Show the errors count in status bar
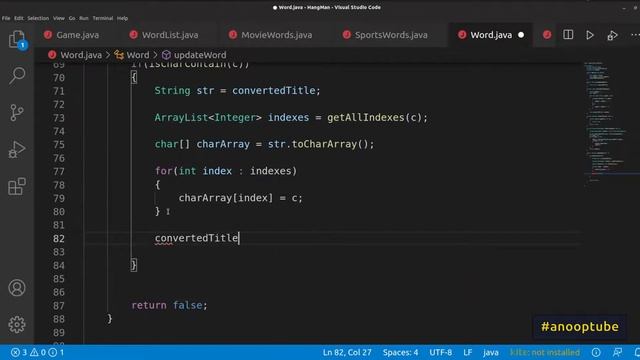Screen dimensions: 640x360 point(19,352)
